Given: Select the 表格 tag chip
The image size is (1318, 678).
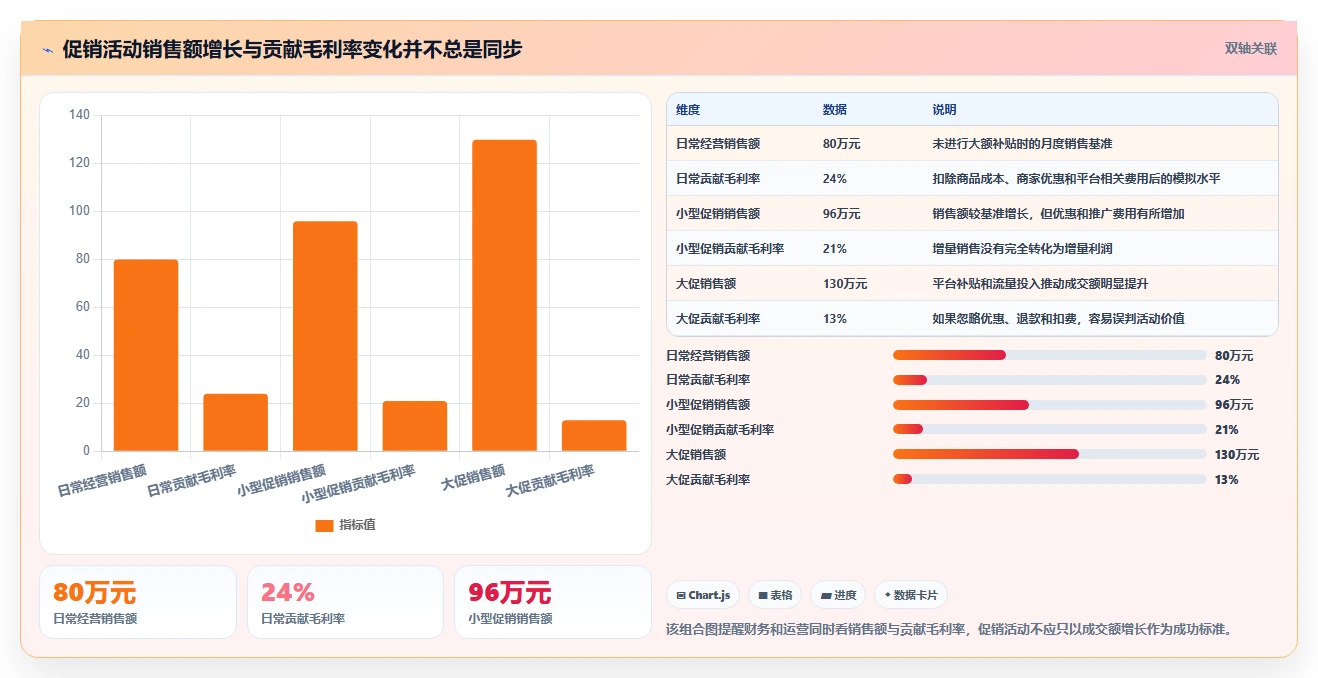Looking at the screenshot, I should point(775,595).
